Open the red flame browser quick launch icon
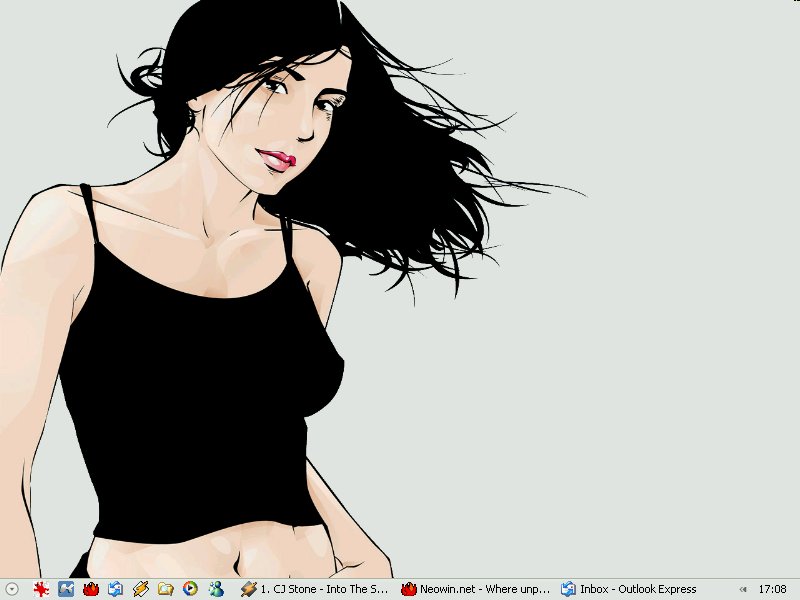Viewport: 800px width, 600px height. (x=91, y=589)
